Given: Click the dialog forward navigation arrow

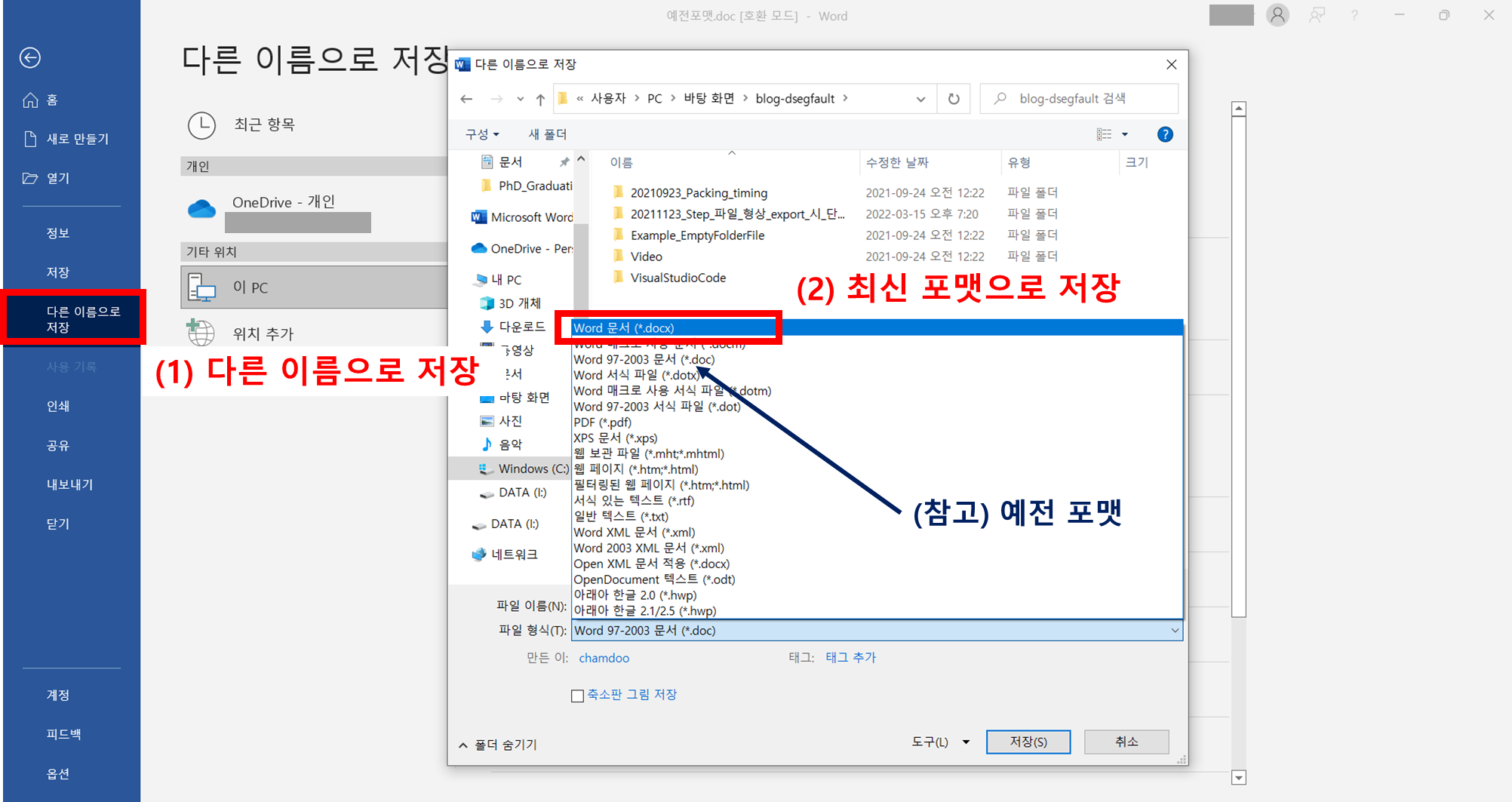Looking at the screenshot, I should point(496,99).
